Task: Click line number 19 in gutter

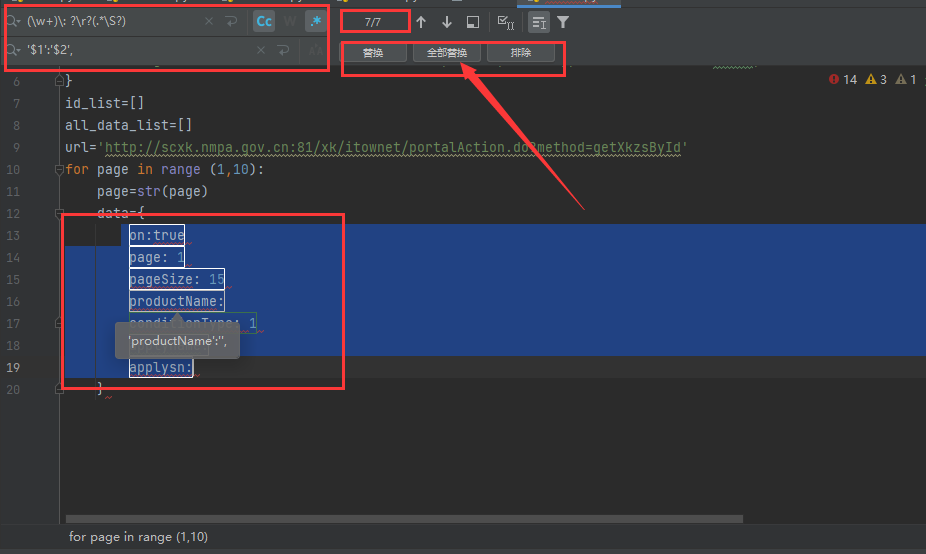Action: (13, 367)
